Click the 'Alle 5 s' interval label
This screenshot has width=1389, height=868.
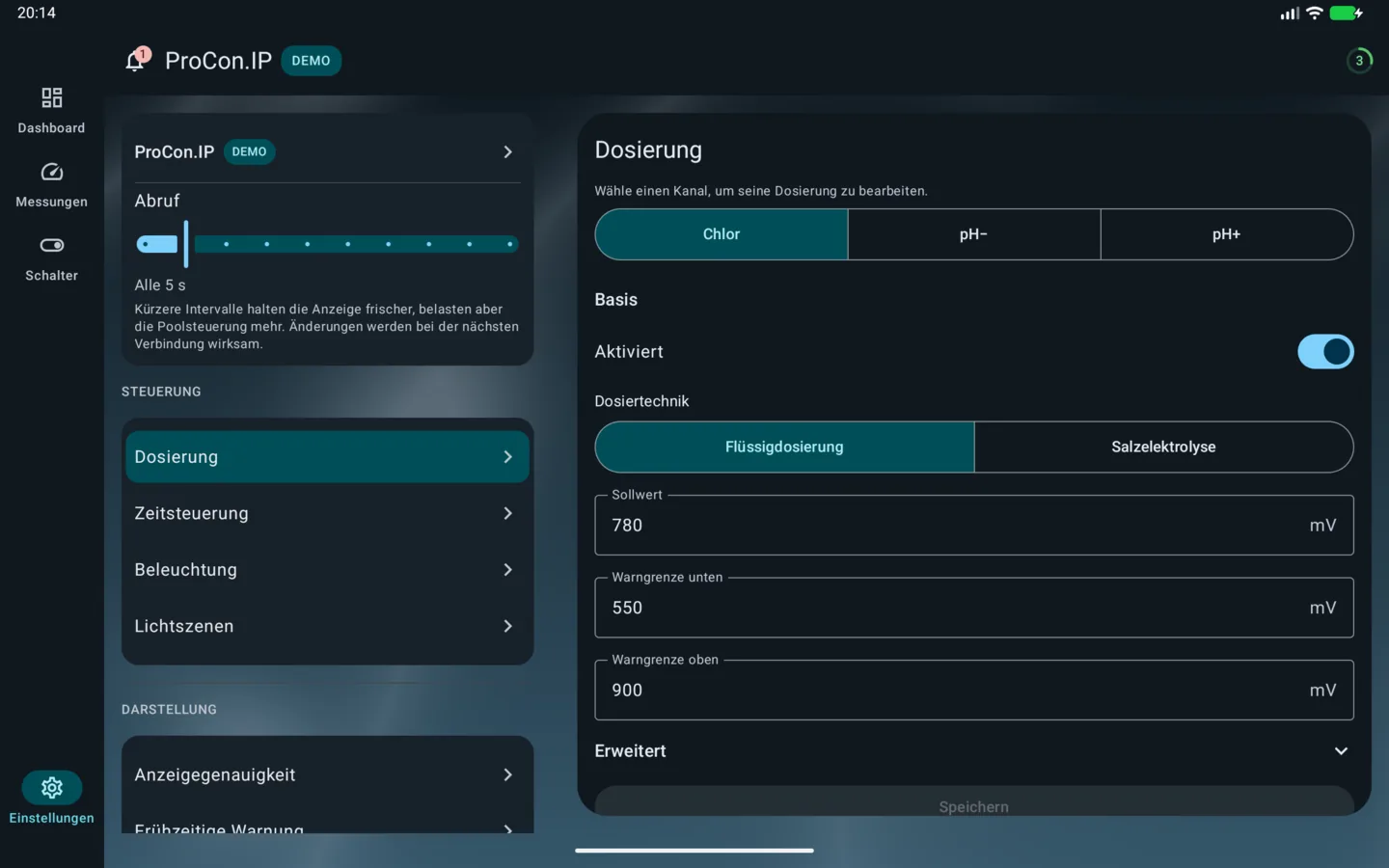pos(160,285)
